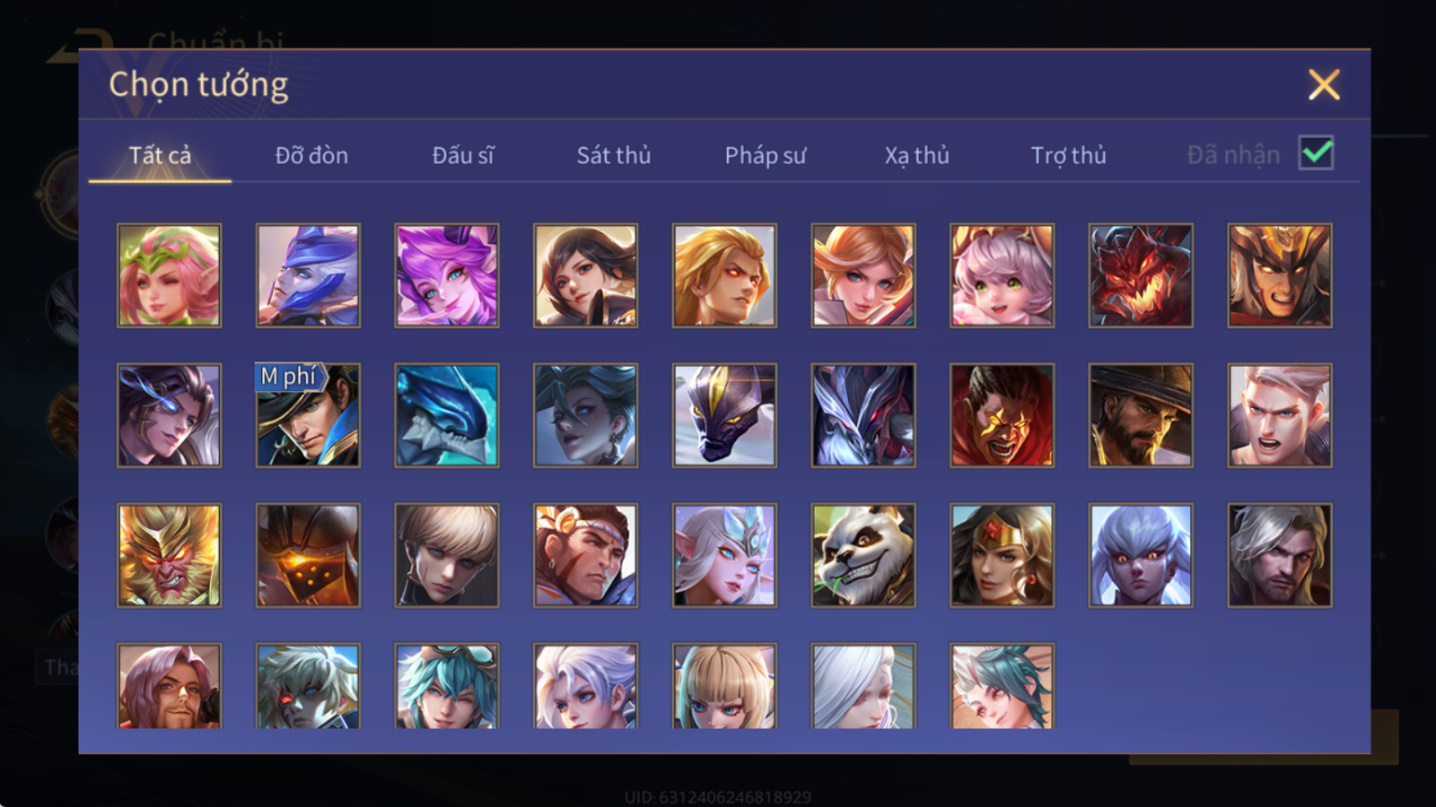Image resolution: width=1436 pixels, height=807 pixels.
Task: Switch to the 'Đỡ đòn' tab
Action: pos(312,155)
